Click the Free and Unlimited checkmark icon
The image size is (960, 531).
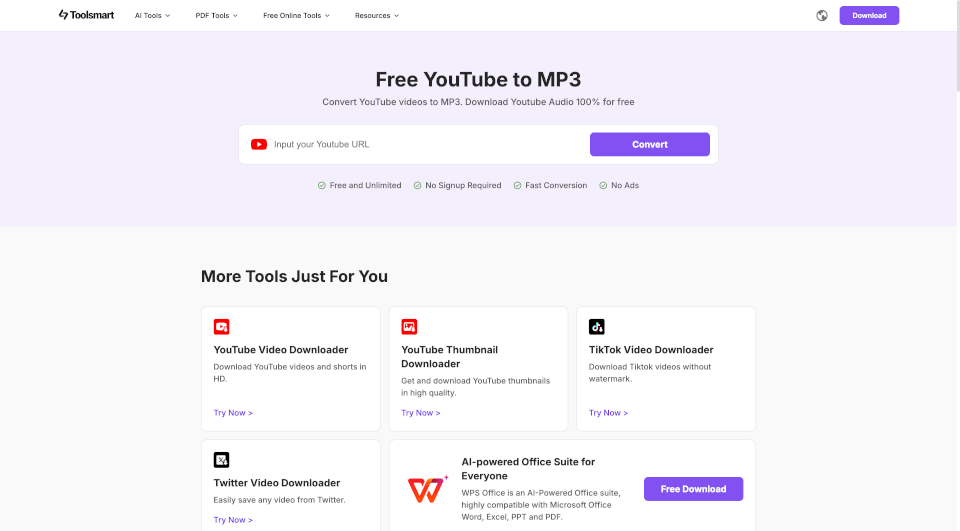pyautogui.click(x=321, y=186)
